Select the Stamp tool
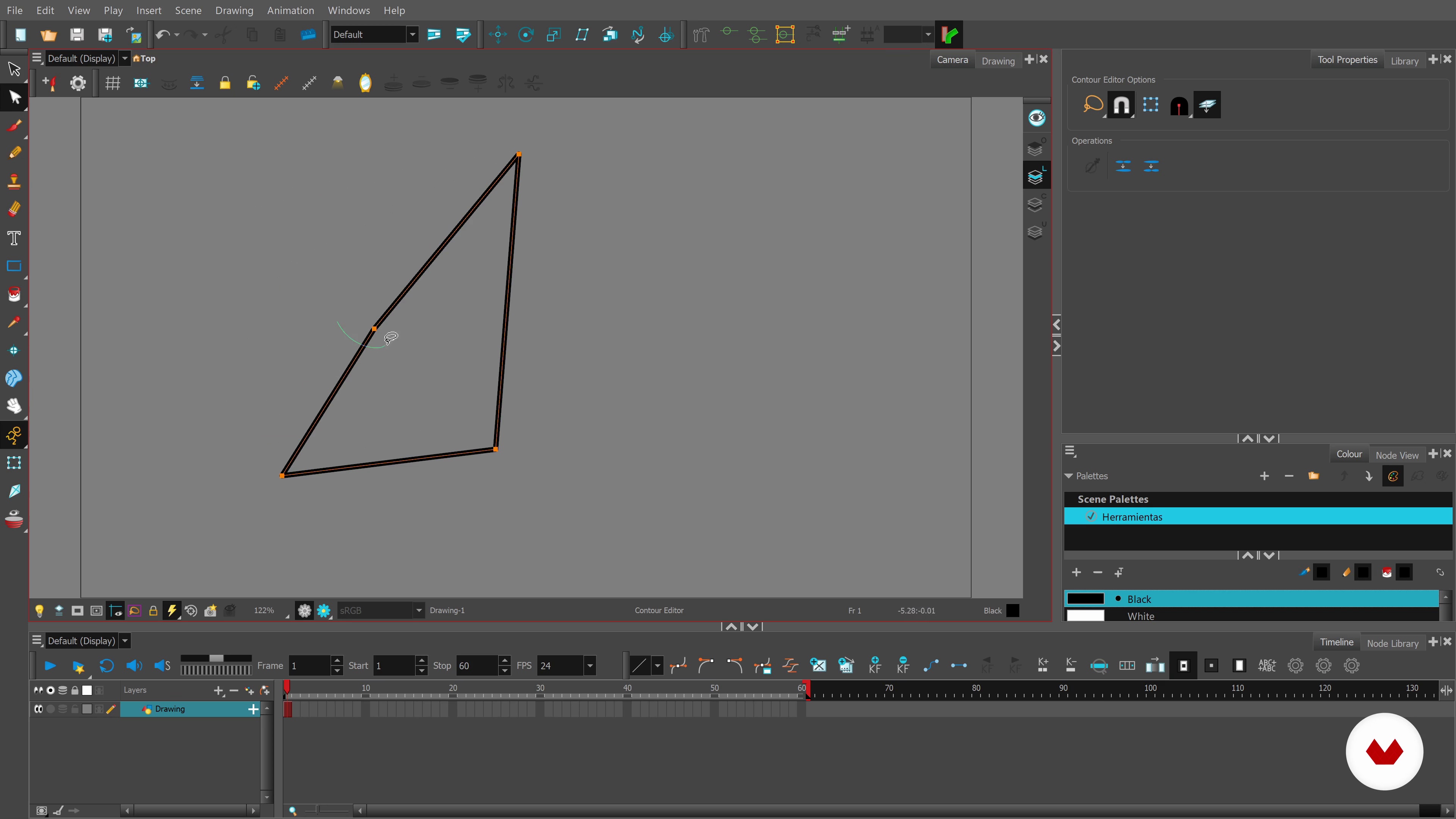 [x=14, y=181]
